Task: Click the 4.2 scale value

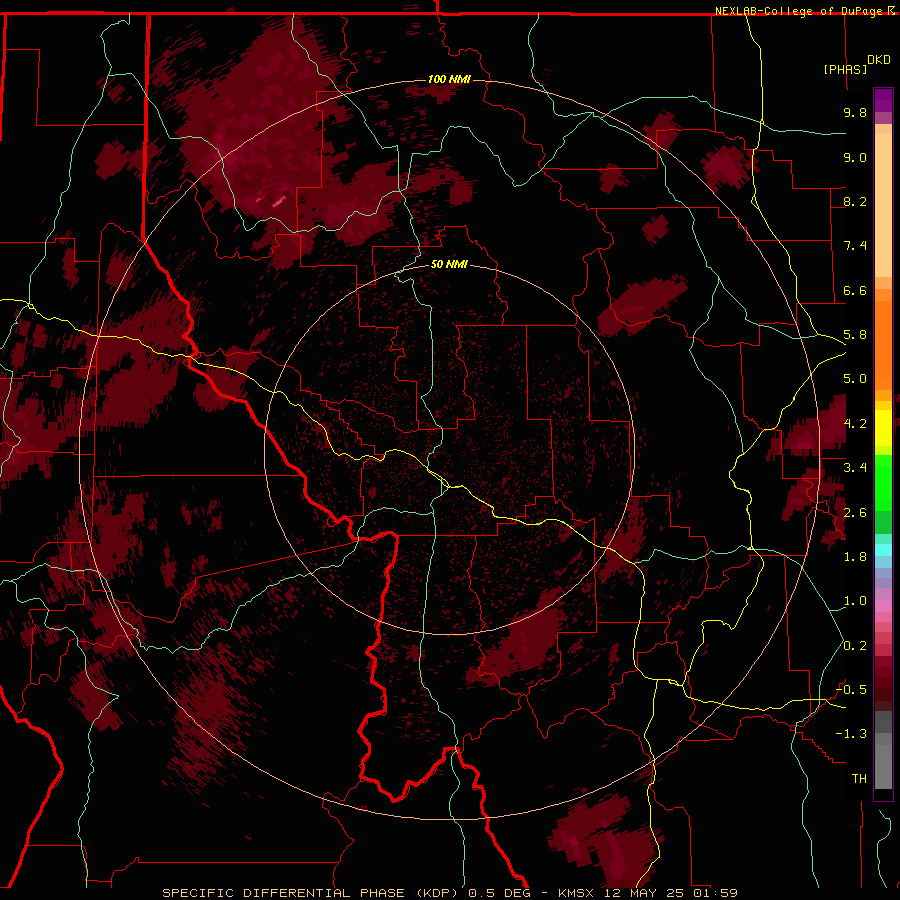Action: coord(855,424)
